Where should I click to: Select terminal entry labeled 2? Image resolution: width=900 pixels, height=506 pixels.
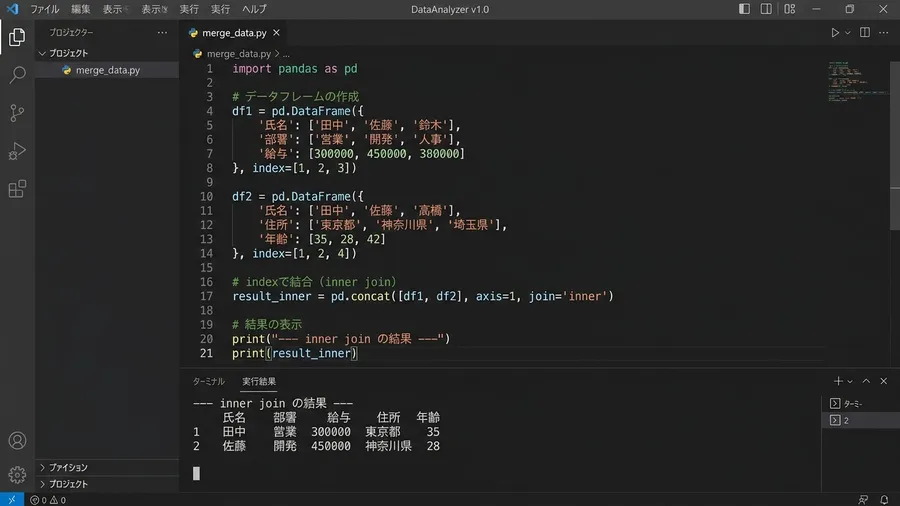[x=860, y=421]
